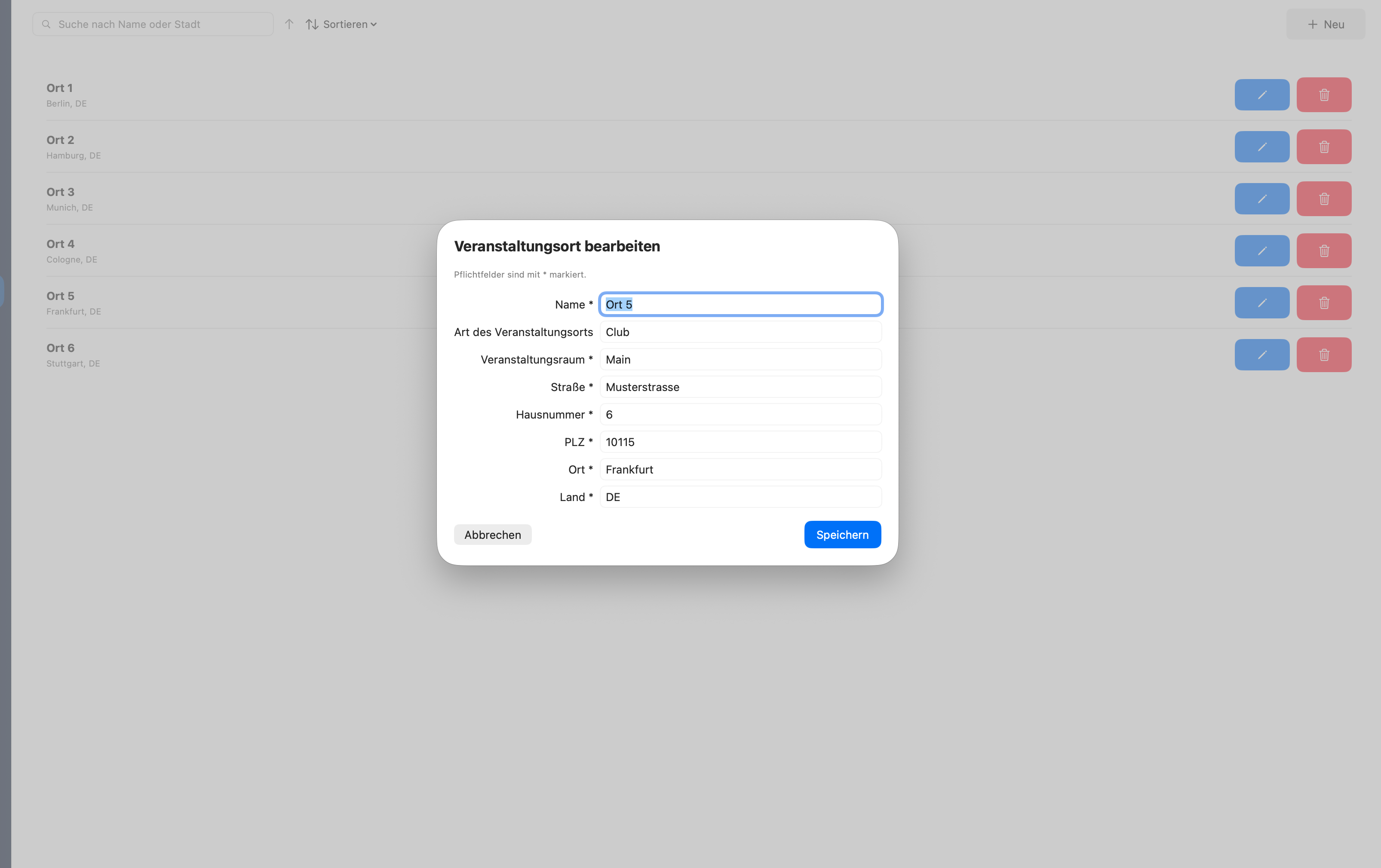The width and height of the screenshot is (1381, 868).
Task: Click the ascending sort arrow icon
Action: point(289,24)
